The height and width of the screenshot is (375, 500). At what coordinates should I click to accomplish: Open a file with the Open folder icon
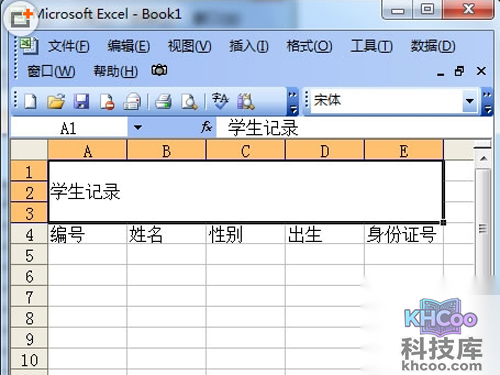coord(56,101)
